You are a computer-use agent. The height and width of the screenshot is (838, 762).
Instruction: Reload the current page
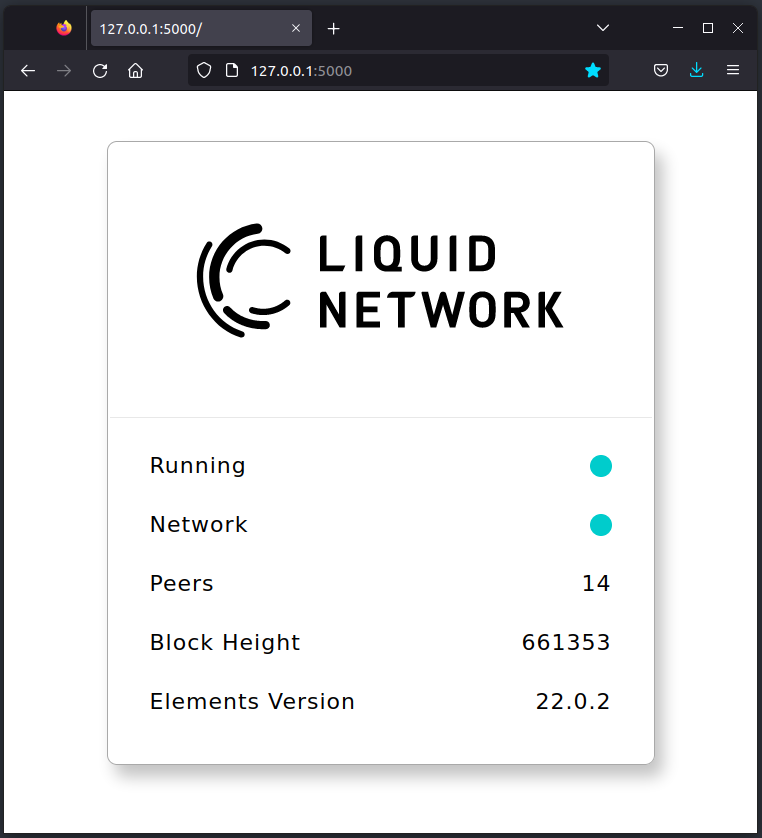click(100, 71)
